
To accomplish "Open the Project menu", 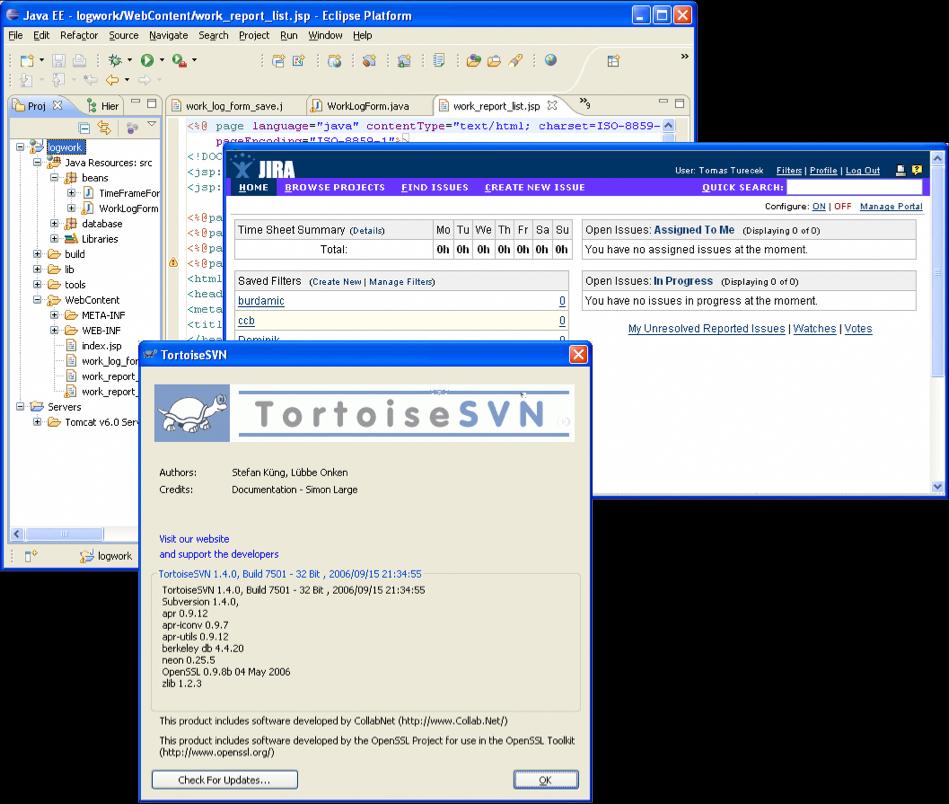I will (254, 35).
